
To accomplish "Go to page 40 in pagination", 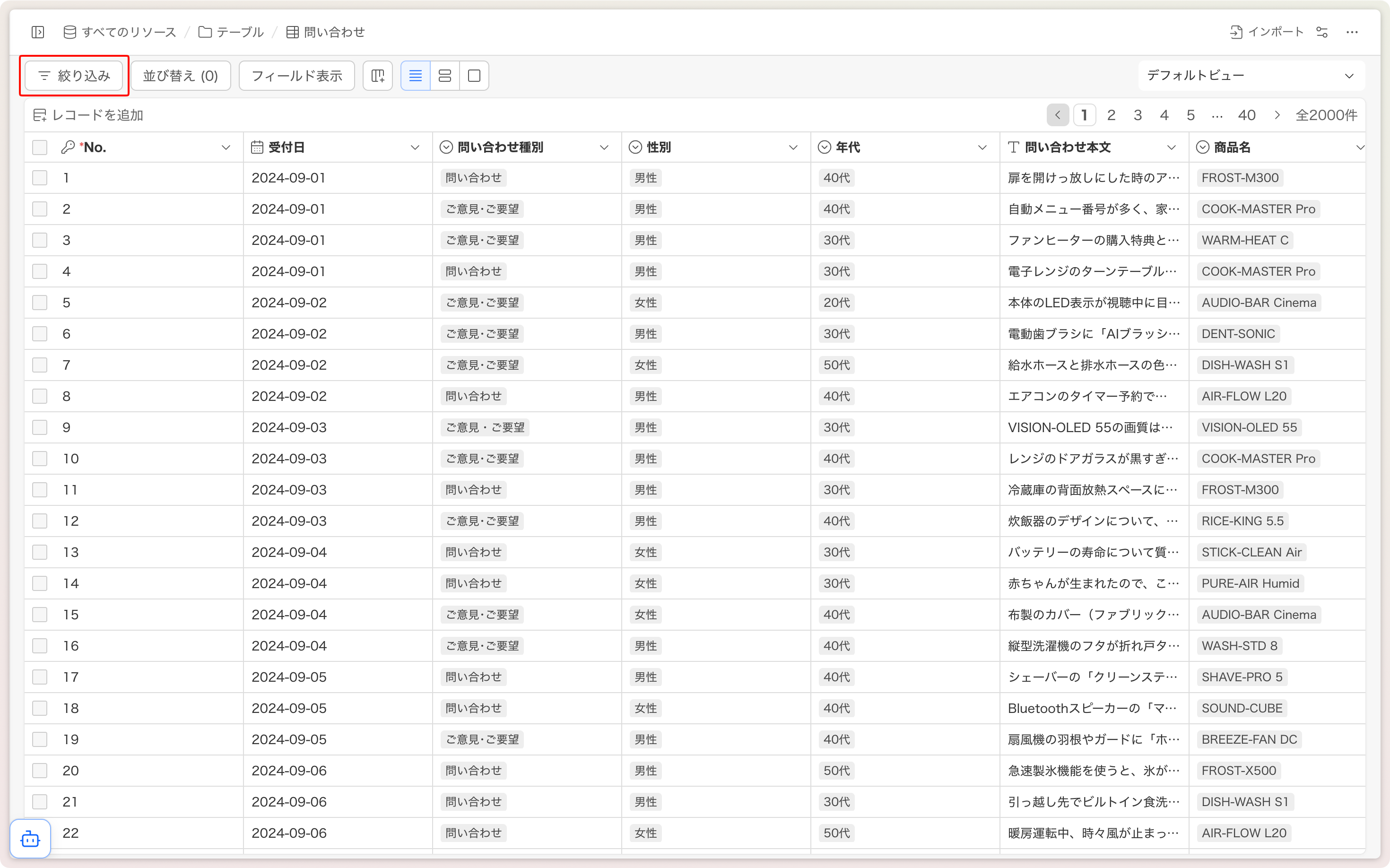I will click(x=1246, y=115).
